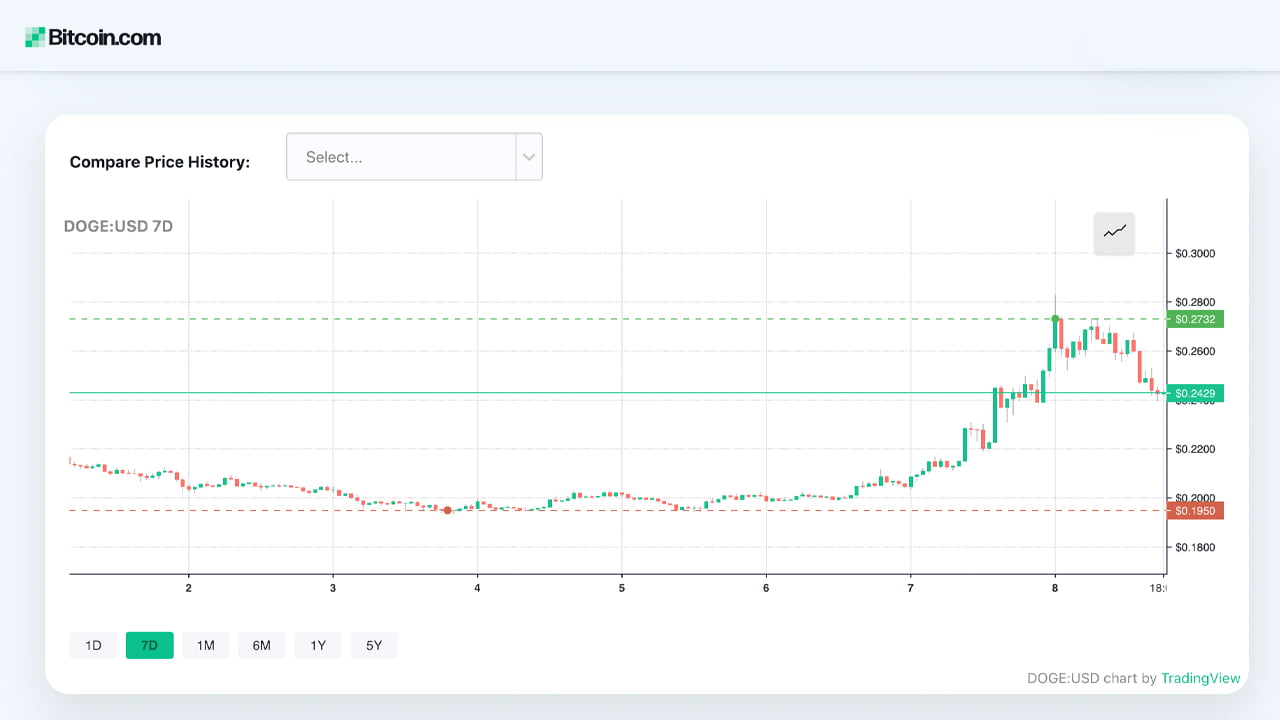Switch chart to the 5Y timeframe
The width and height of the screenshot is (1280, 720).
373,645
